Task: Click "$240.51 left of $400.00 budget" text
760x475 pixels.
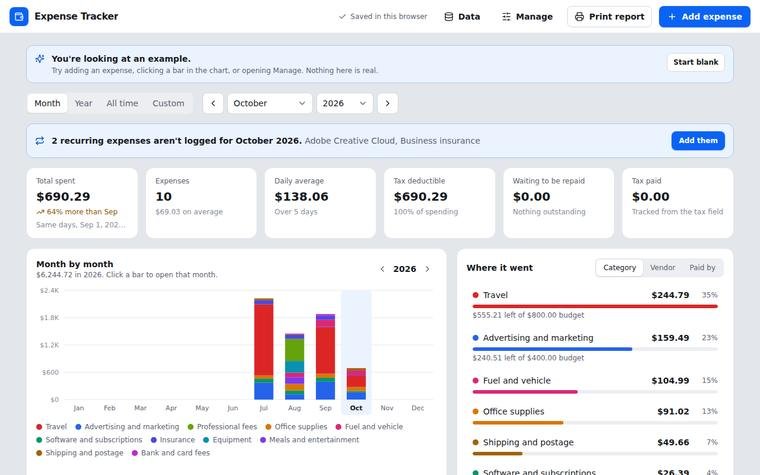Action: [528, 358]
